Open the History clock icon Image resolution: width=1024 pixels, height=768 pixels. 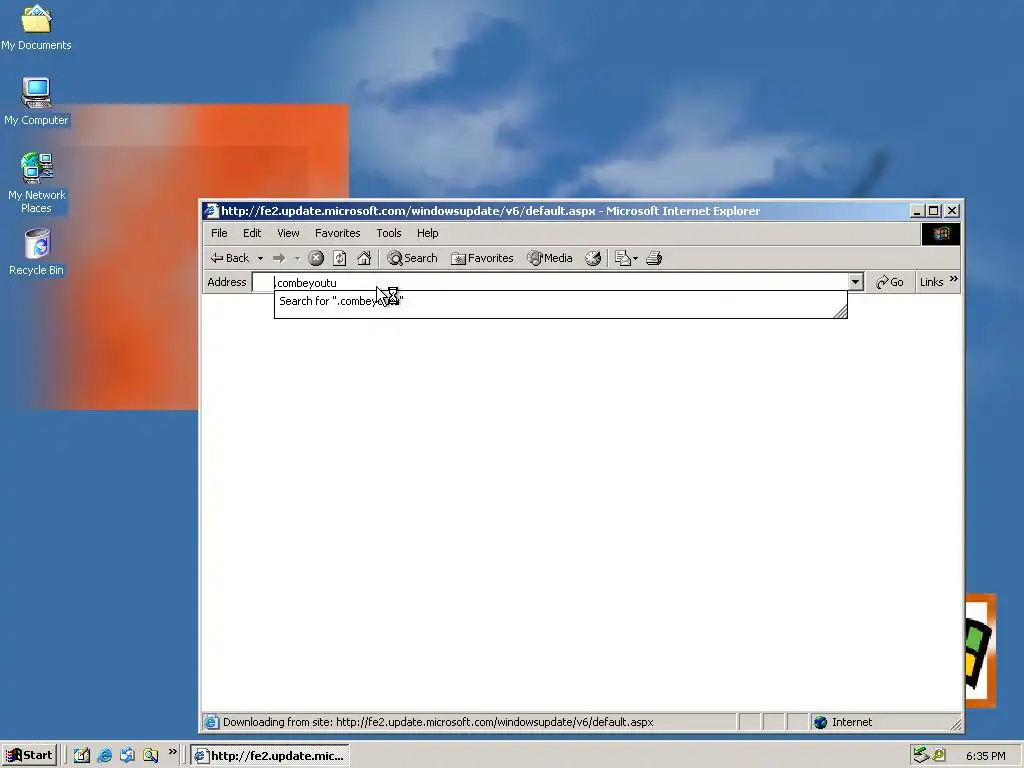click(x=592, y=259)
